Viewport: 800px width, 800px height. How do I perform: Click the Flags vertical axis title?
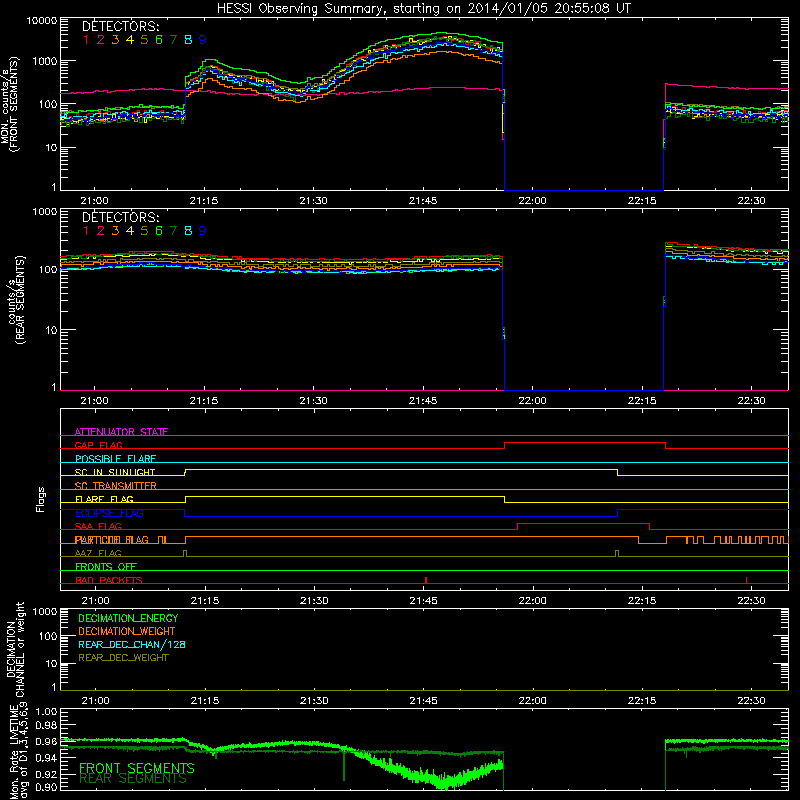[x=40, y=499]
